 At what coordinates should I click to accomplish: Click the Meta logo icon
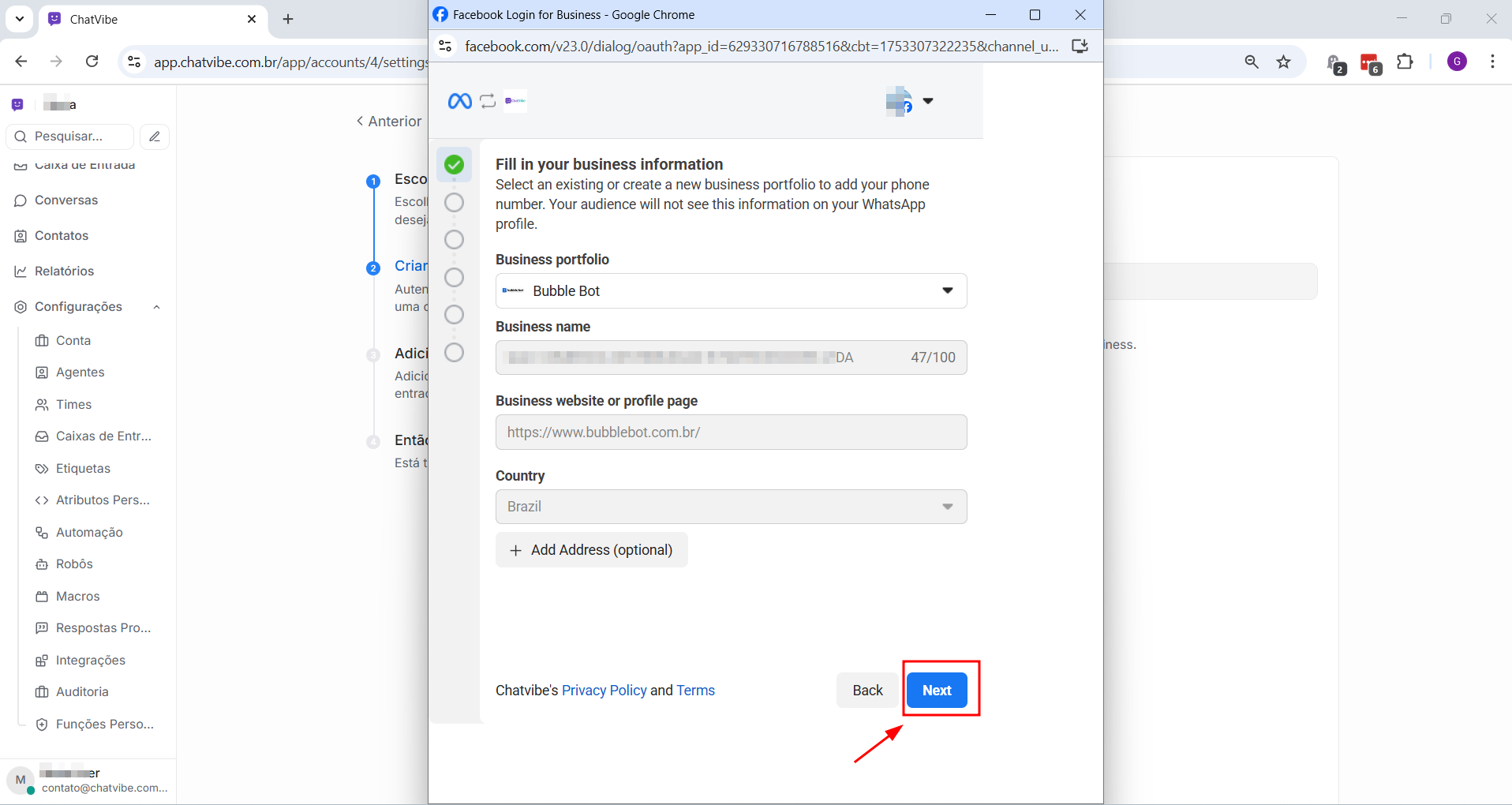click(x=459, y=101)
